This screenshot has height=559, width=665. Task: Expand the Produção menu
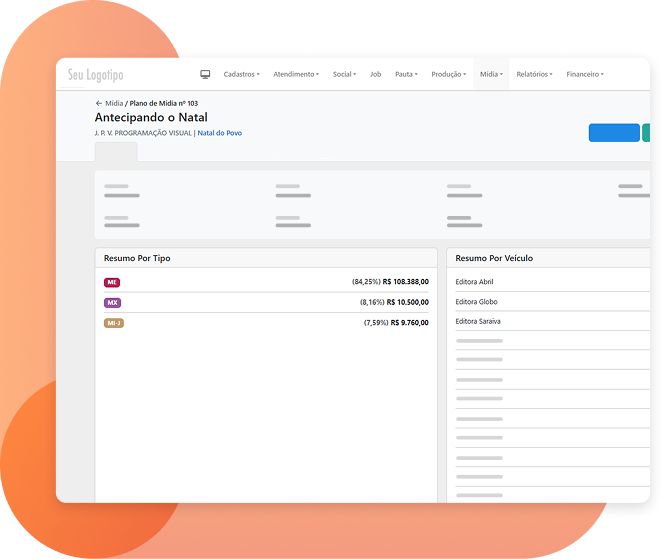click(448, 74)
